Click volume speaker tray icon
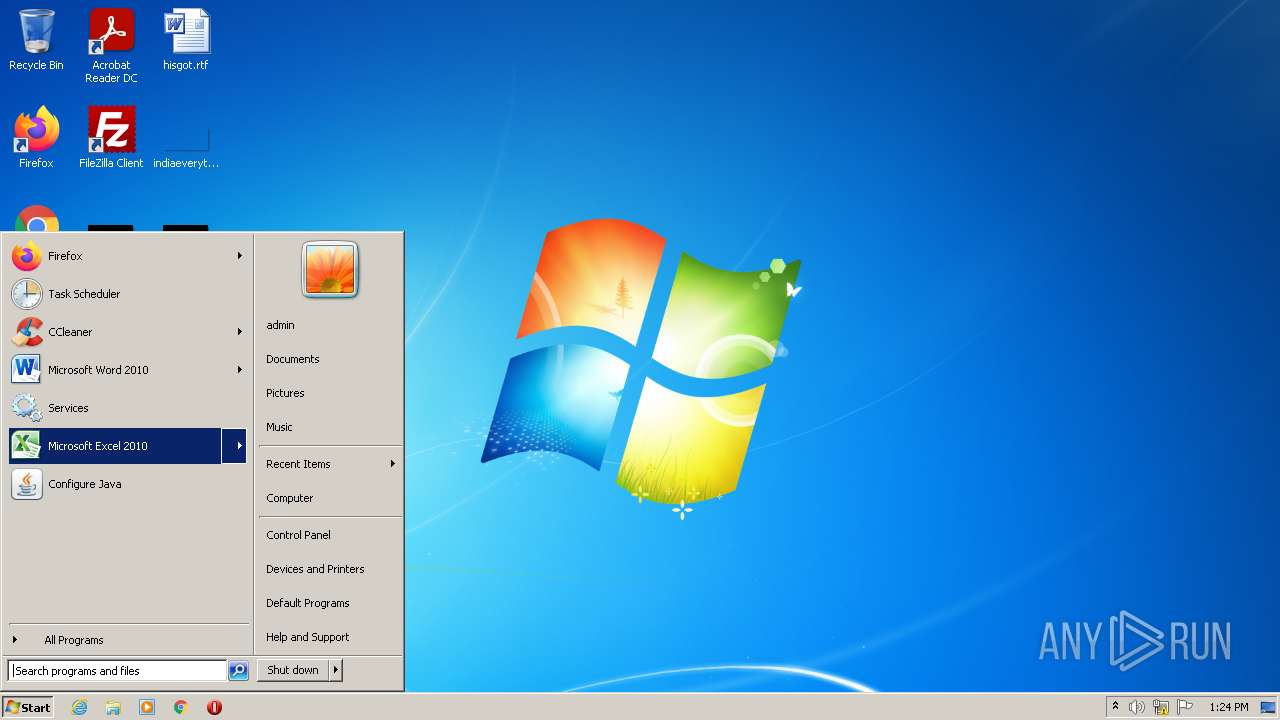Screen dimensions: 1280x720 coord(1137,707)
